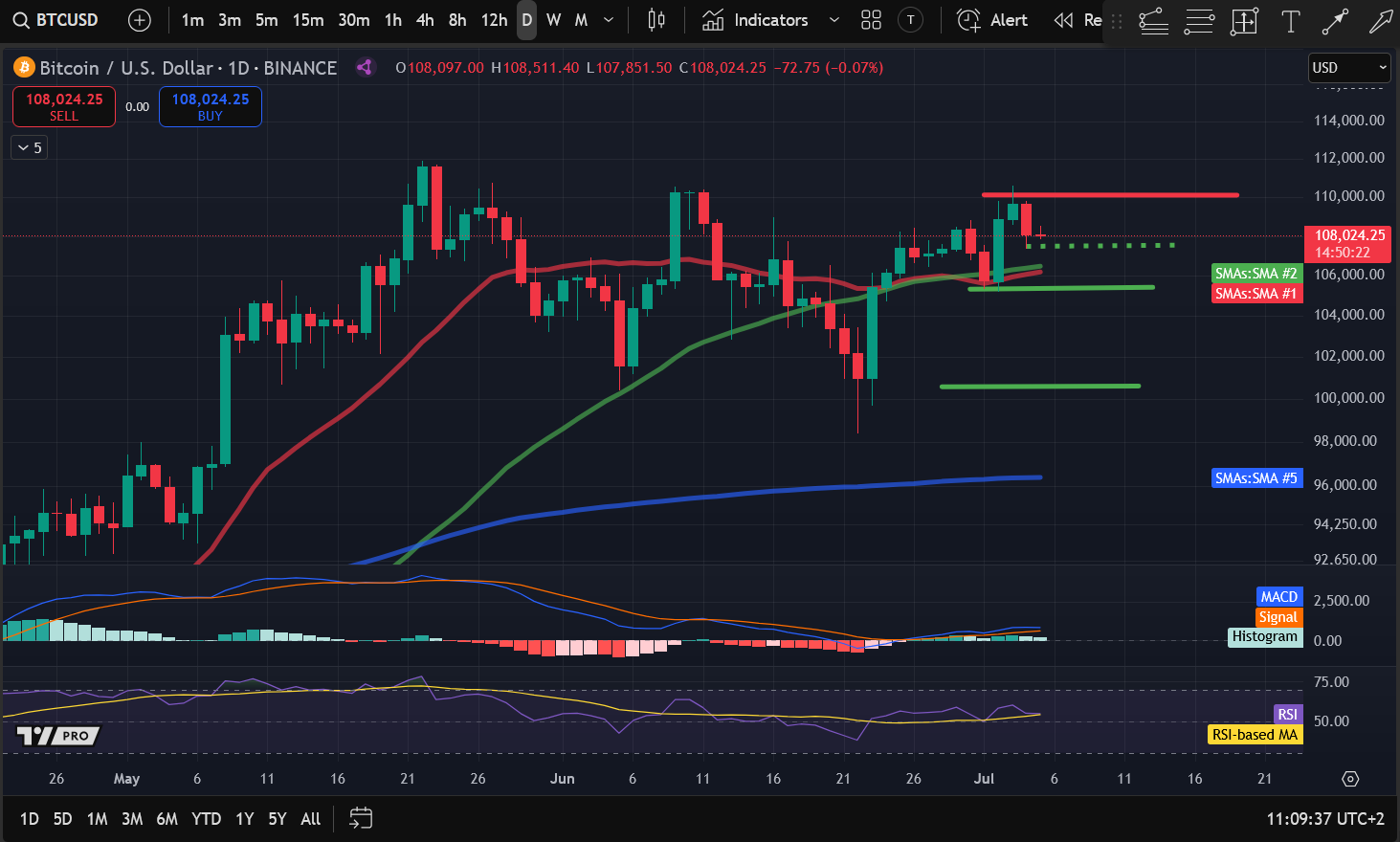This screenshot has width=1400, height=842.
Task: Create a new Alert
Action: pyautogui.click(x=992, y=20)
